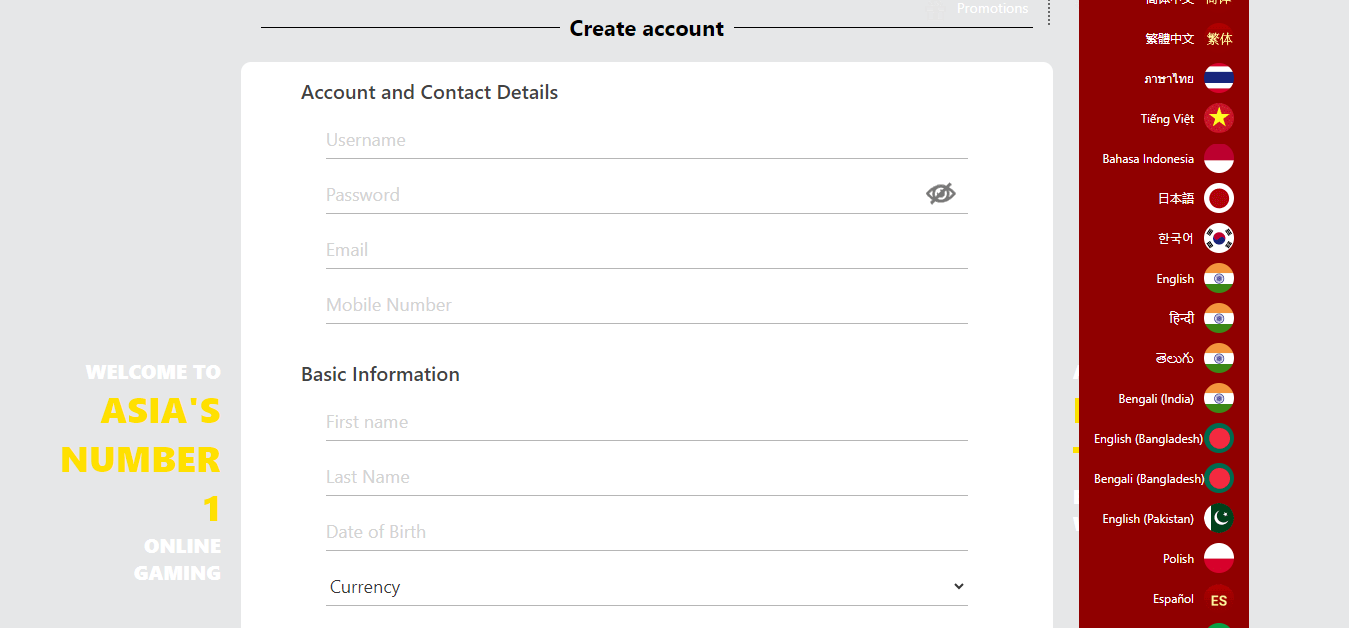Open the Date of Birth picker field
This screenshot has width=1349, height=628.
click(646, 532)
